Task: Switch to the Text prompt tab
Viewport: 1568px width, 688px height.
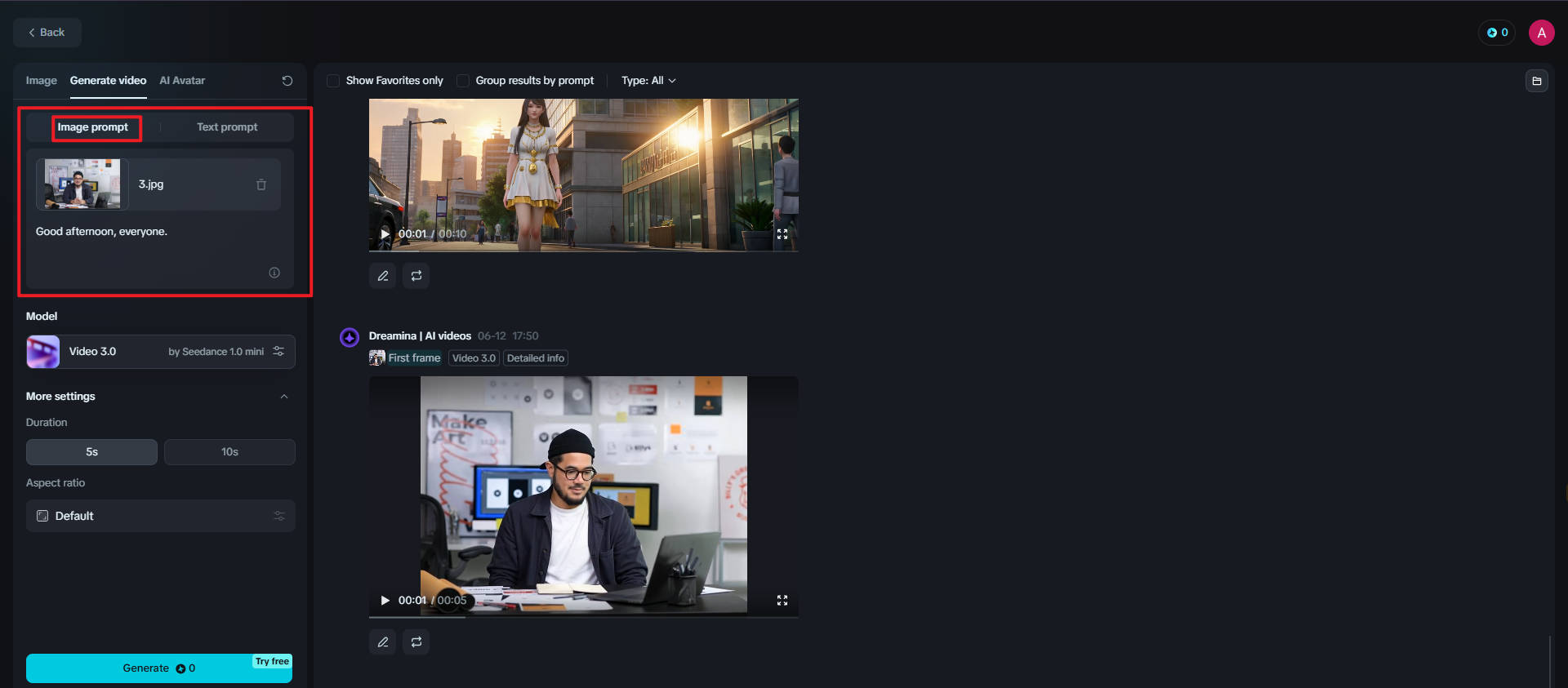Action: pos(227,127)
